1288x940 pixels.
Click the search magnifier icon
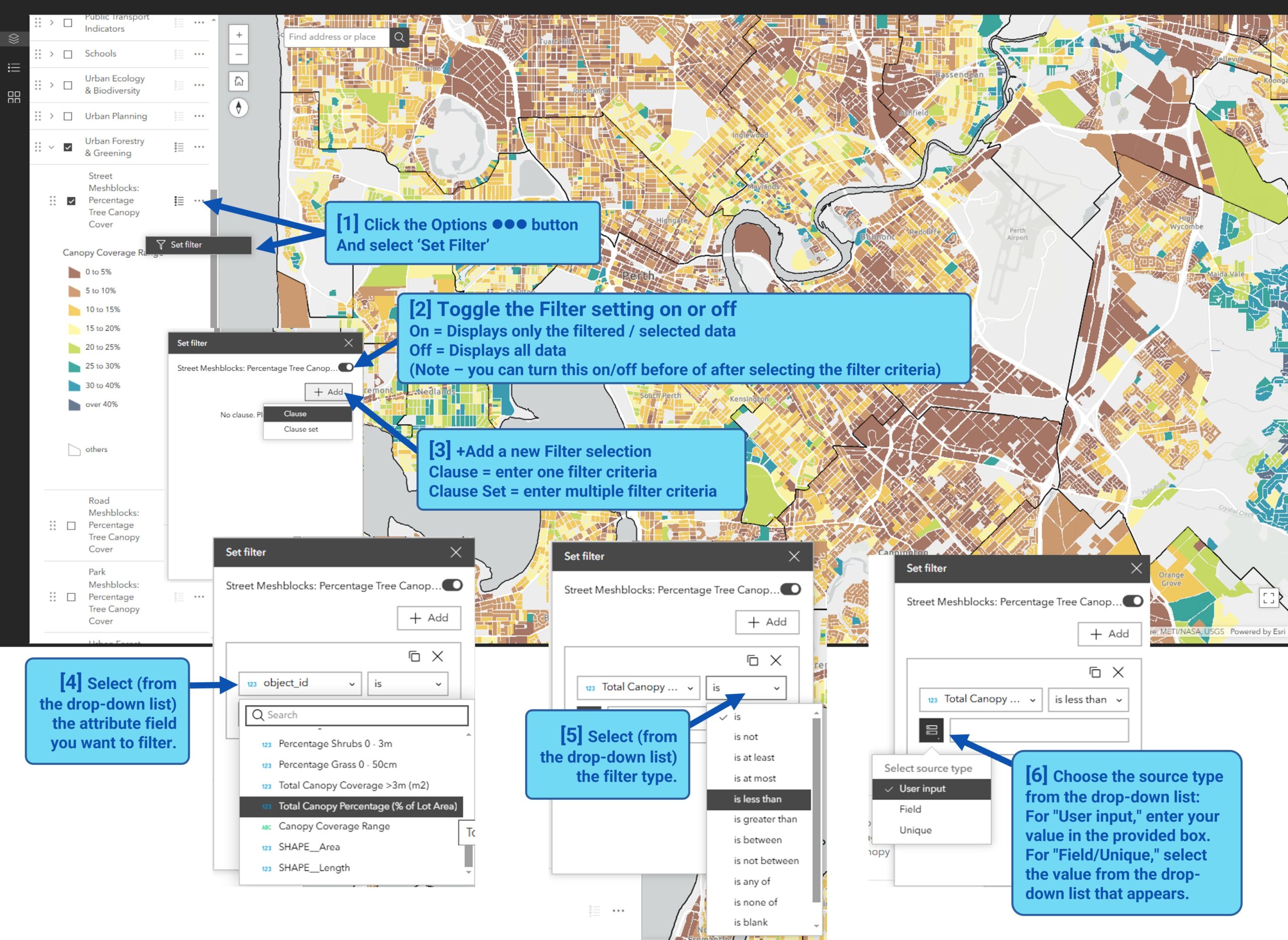[399, 37]
